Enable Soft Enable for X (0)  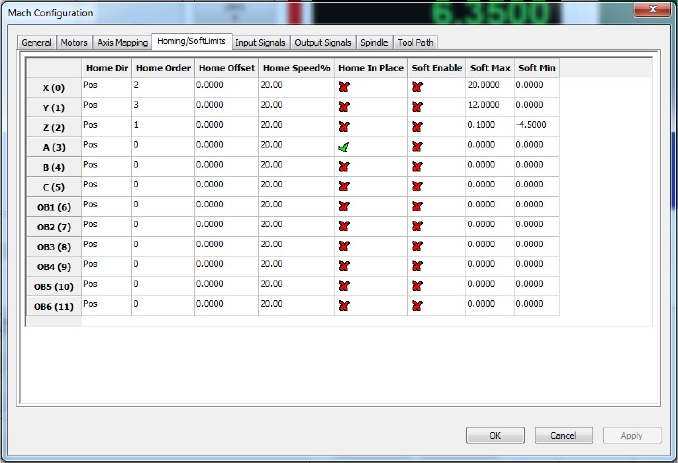pos(417,87)
